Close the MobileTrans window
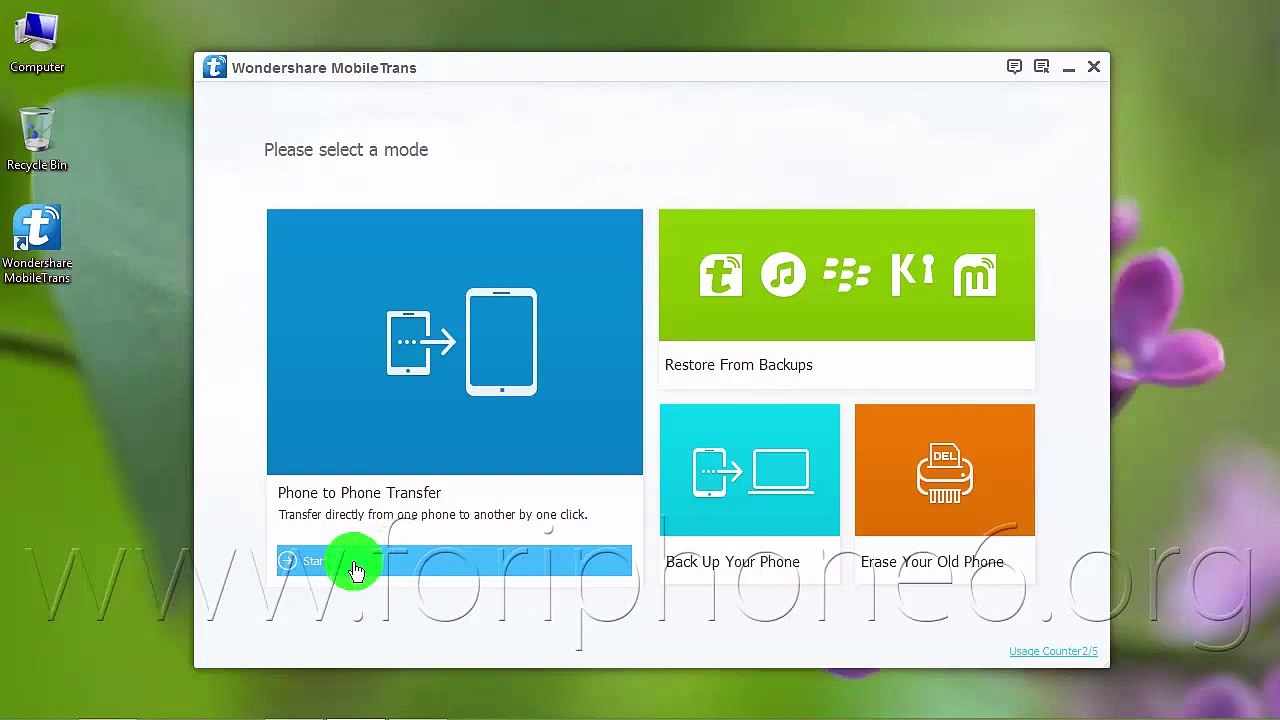The width and height of the screenshot is (1280, 720). point(1094,67)
